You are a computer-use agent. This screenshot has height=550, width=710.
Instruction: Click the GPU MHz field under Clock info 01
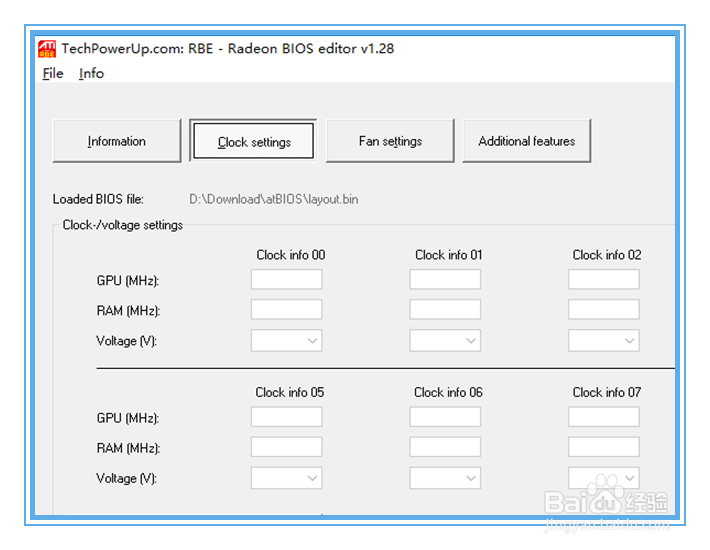[x=445, y=279]
